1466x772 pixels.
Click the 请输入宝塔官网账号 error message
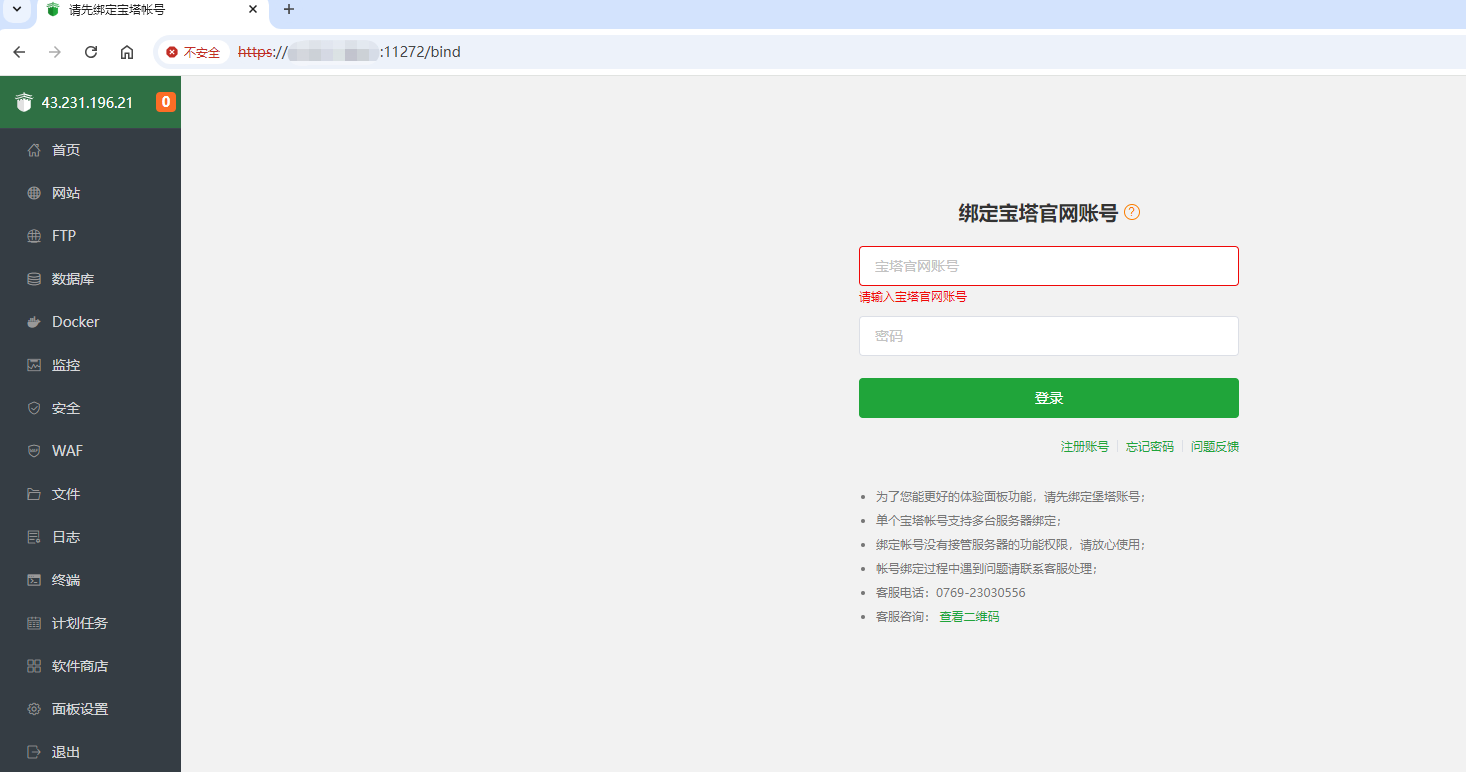click(913, 297)
